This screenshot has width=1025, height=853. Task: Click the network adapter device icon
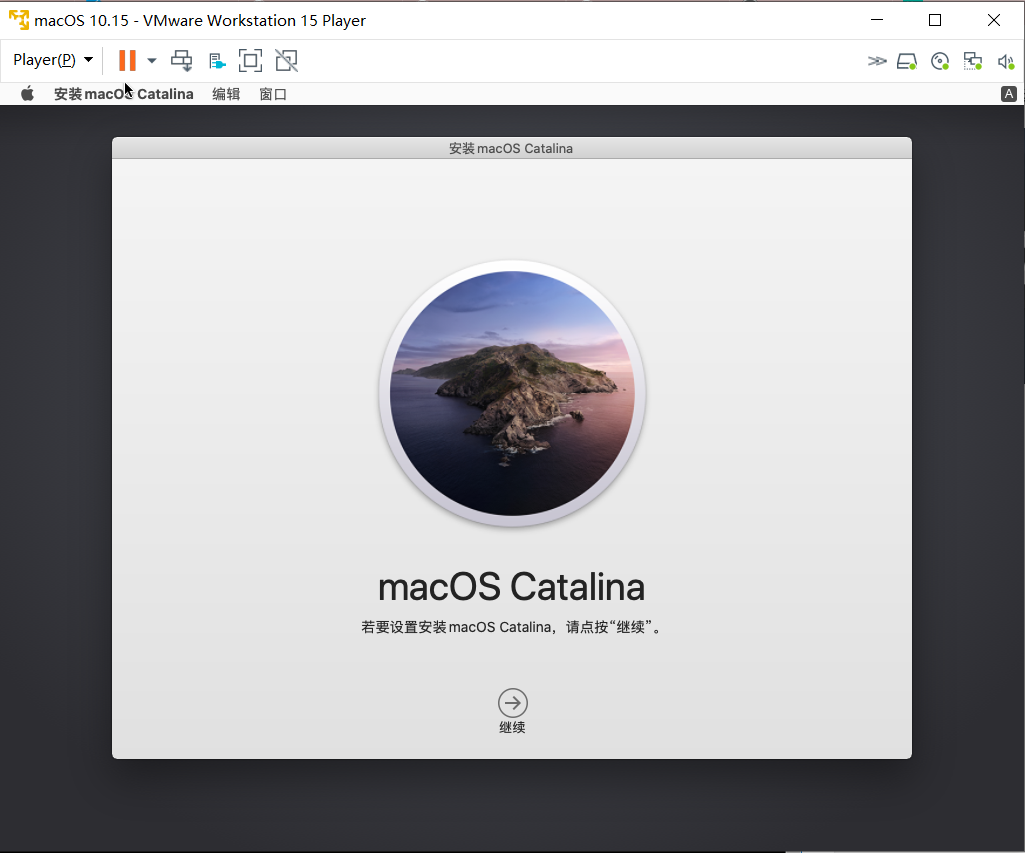click(973, 61)
